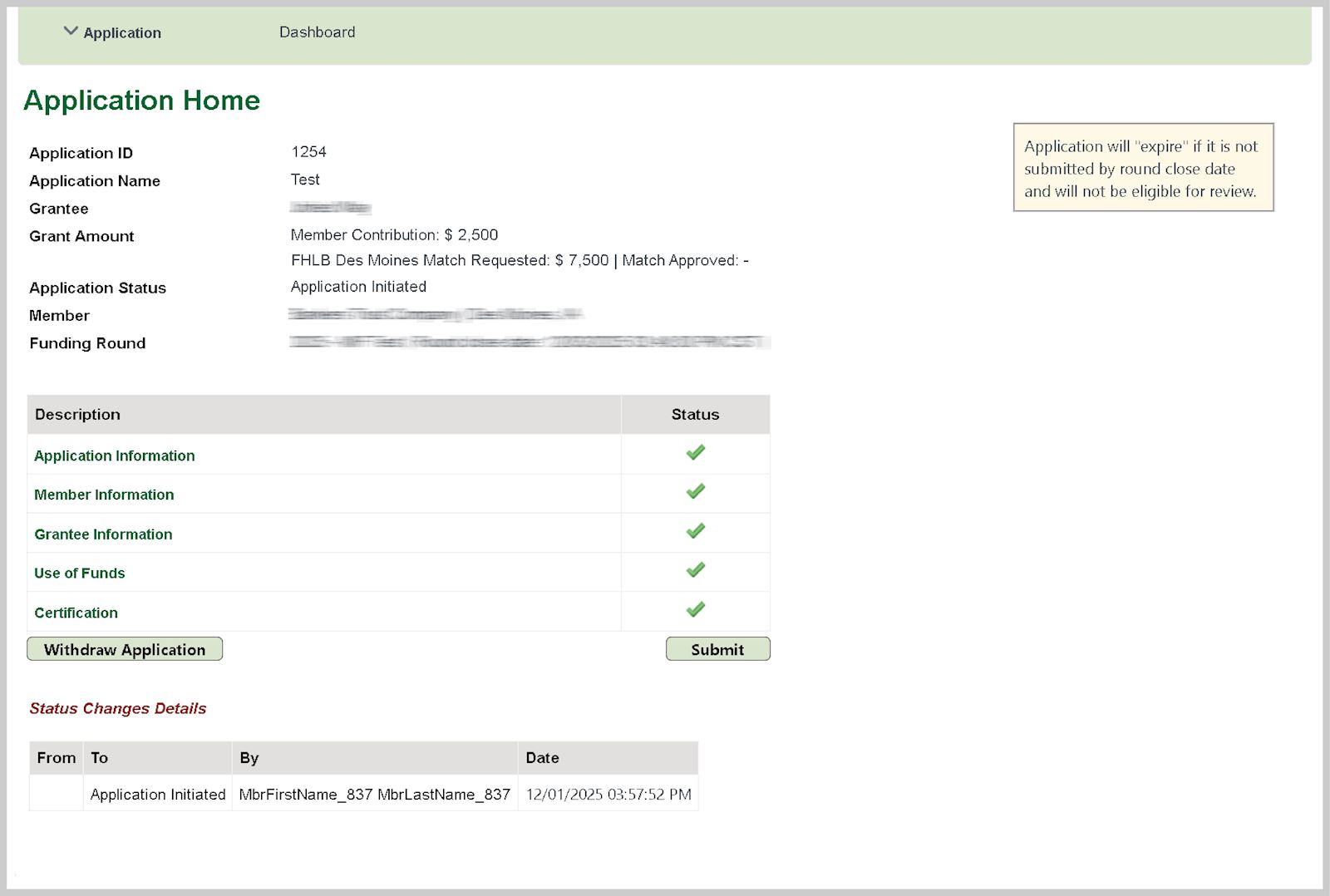Click the Date column header
1330x896 pixels.
[x=542, y=758]
